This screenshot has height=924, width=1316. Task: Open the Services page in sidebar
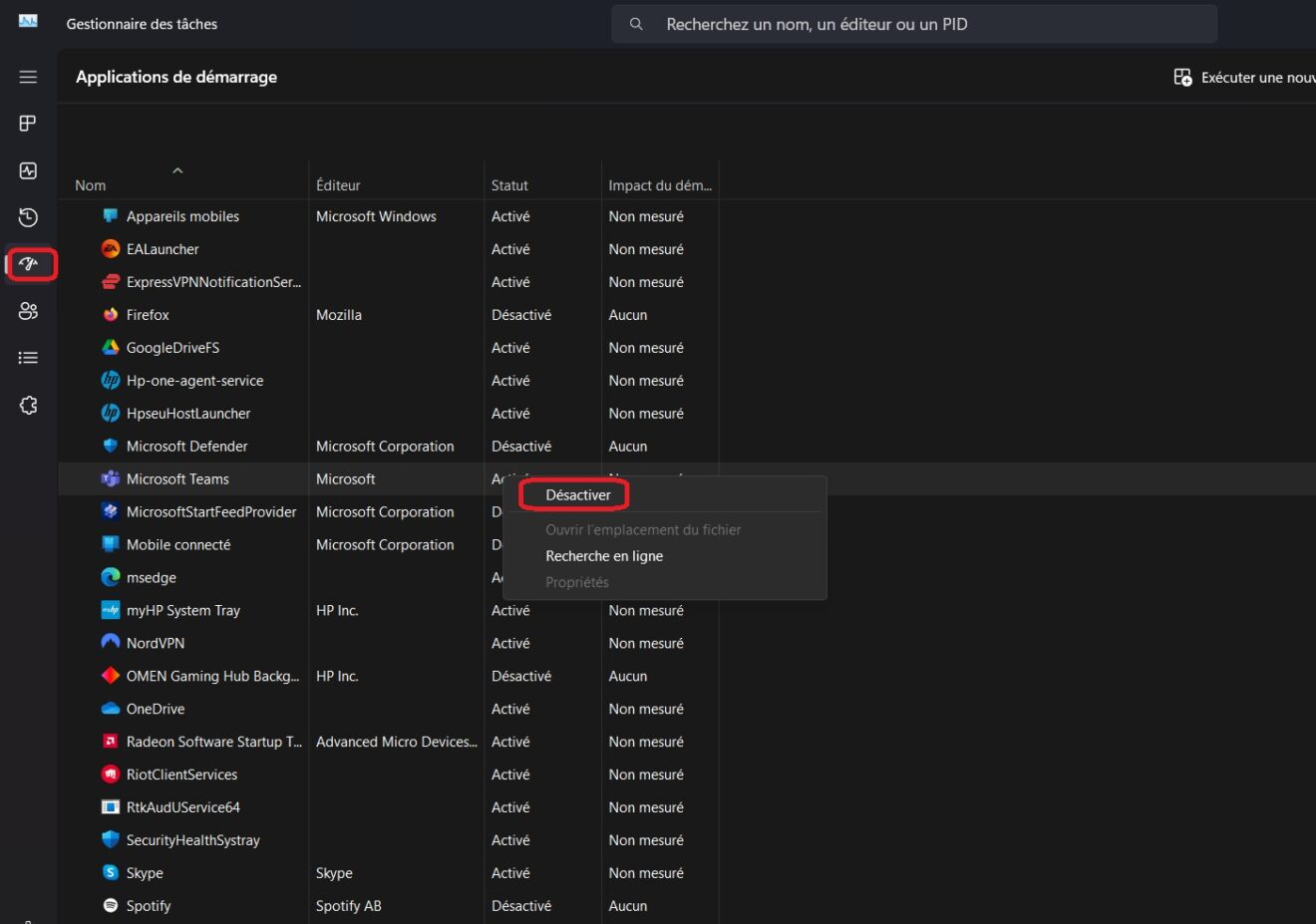pos(28,405)
